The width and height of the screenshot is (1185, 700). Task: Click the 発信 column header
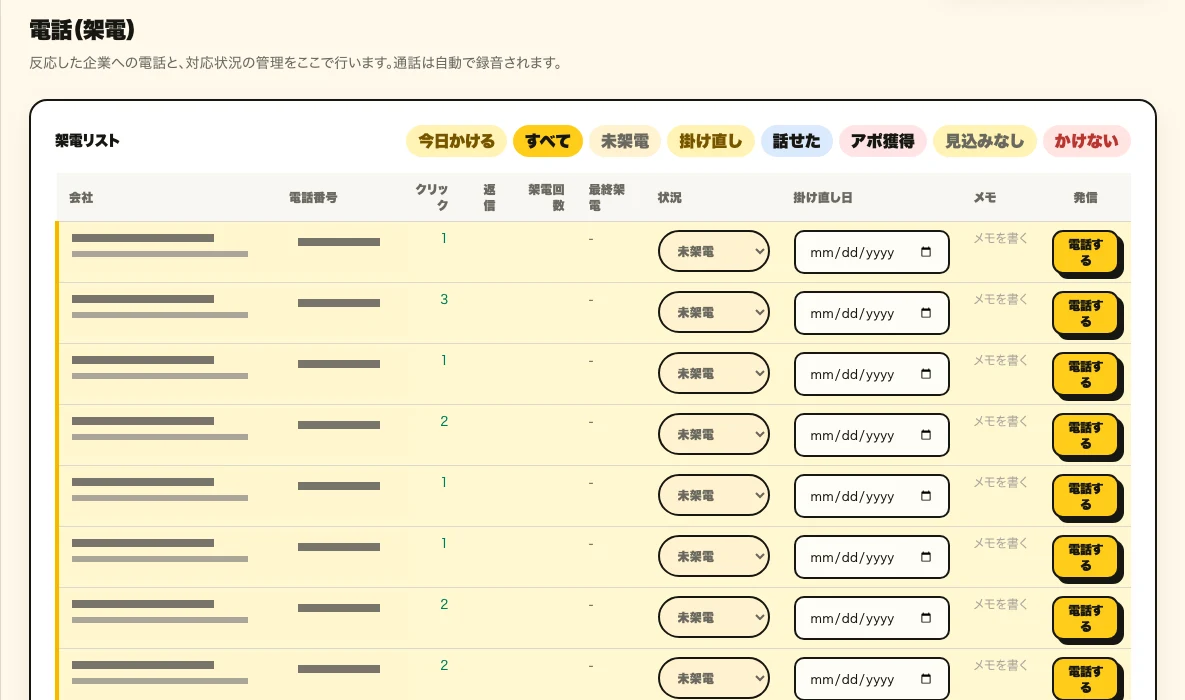[1085, 197]
